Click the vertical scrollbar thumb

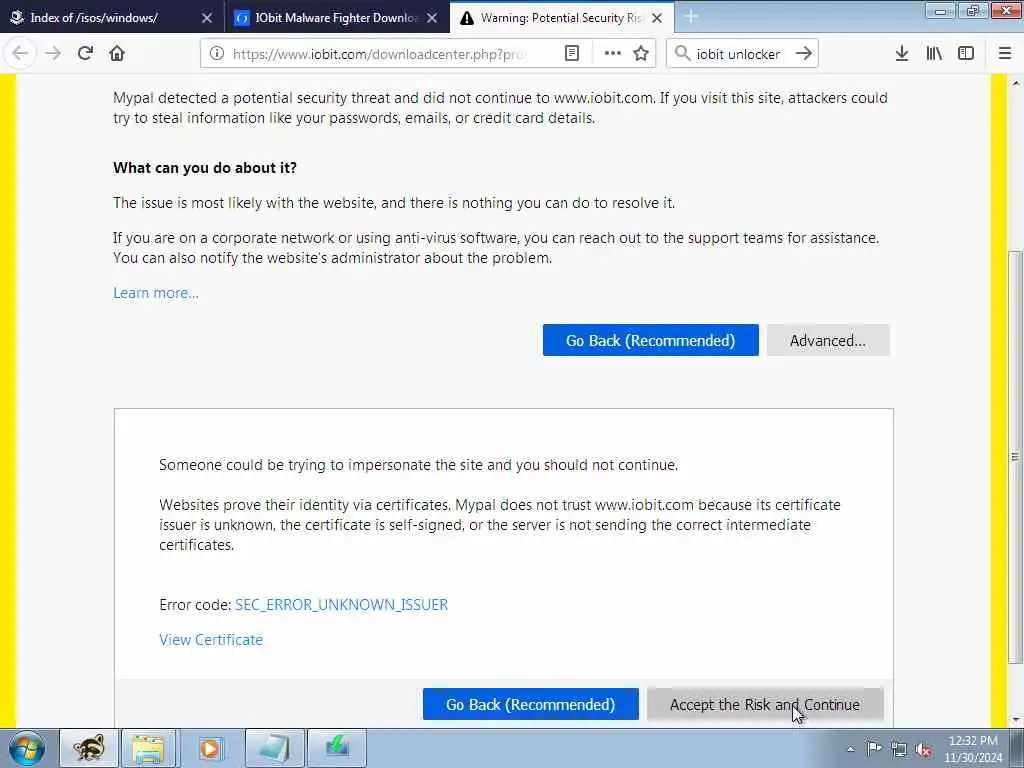(1014, 456)
